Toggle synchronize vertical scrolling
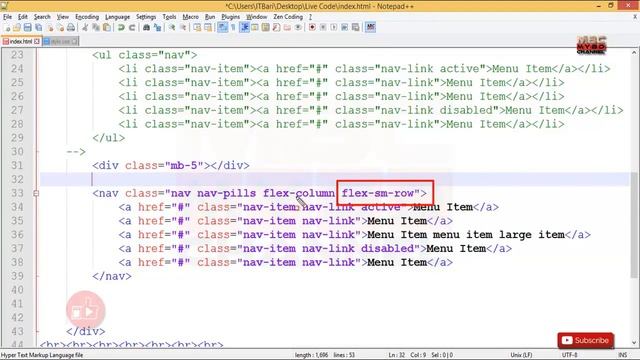Viewport: 640px width, 360px height. tap(197, 27)
